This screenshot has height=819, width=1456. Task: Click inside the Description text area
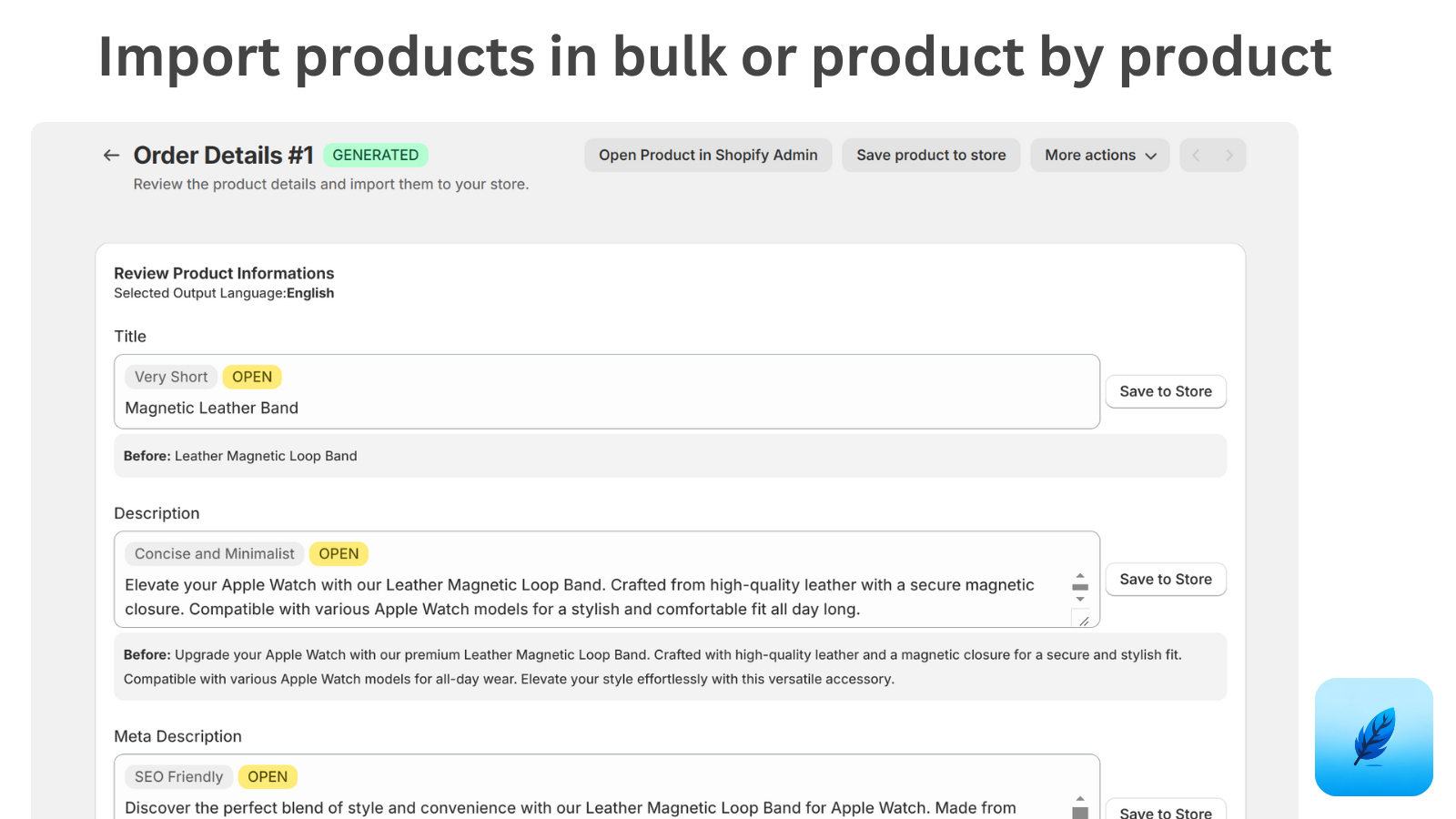pos(582,597)
